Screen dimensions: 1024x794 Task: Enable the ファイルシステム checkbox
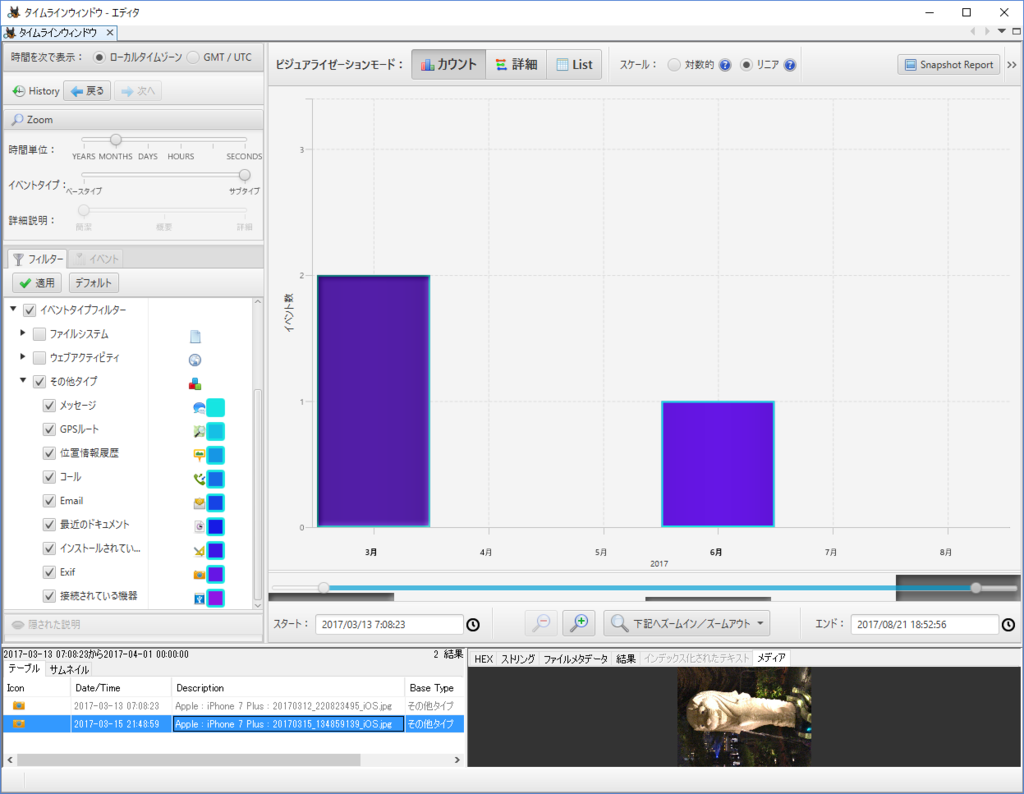tap(39, 334)
